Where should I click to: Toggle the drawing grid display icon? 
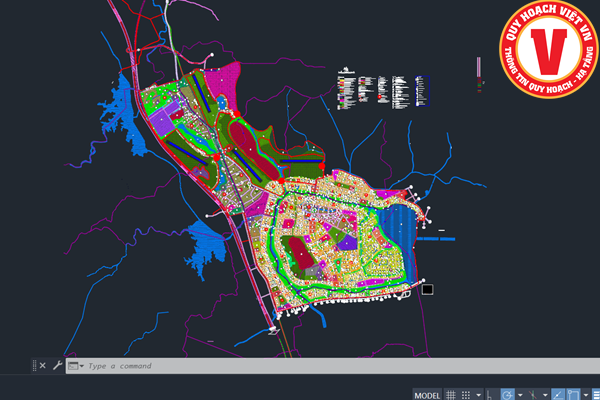pyautogui.click(x=451, y=394)
